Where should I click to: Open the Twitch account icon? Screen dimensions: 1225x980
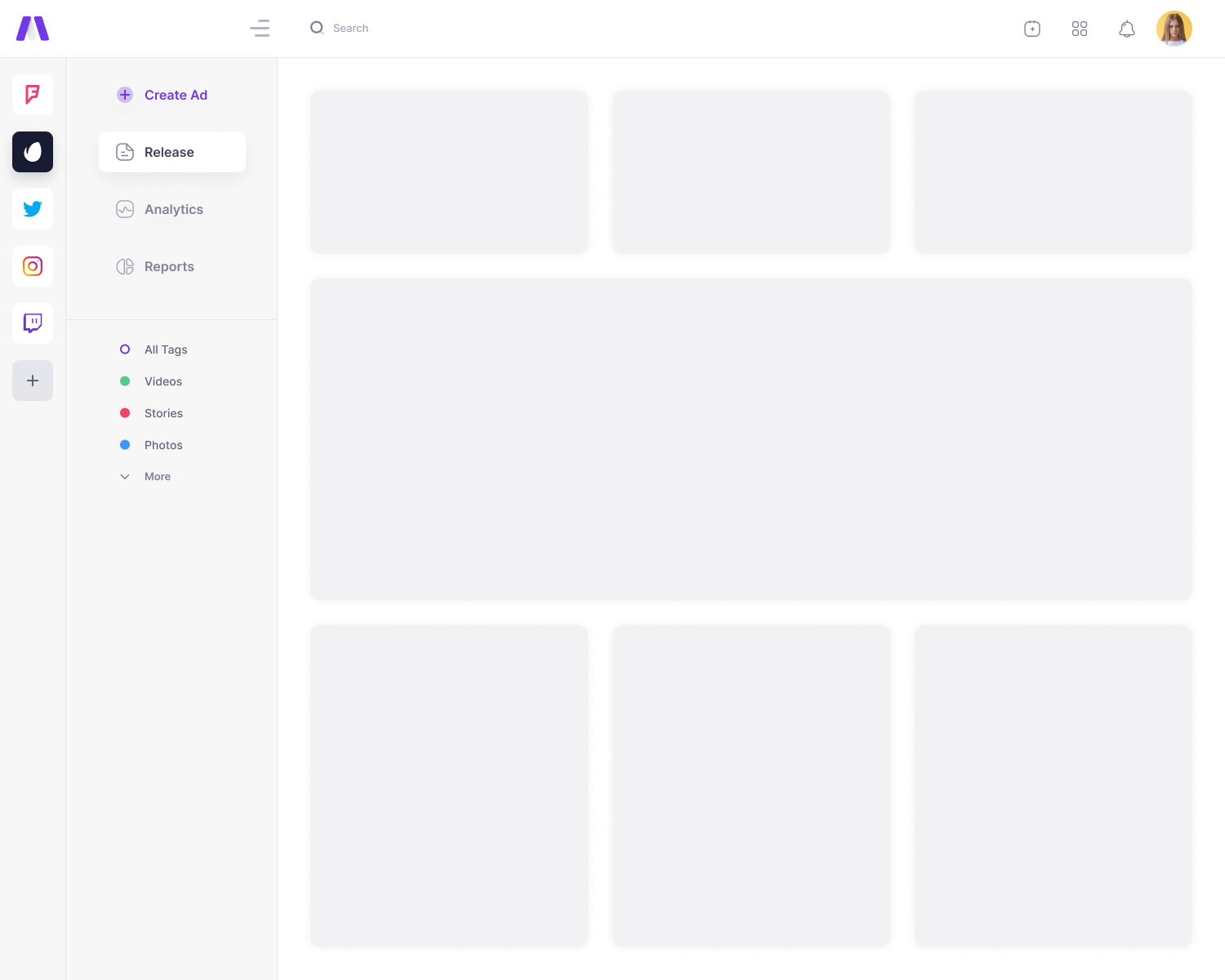pos(33,323)
